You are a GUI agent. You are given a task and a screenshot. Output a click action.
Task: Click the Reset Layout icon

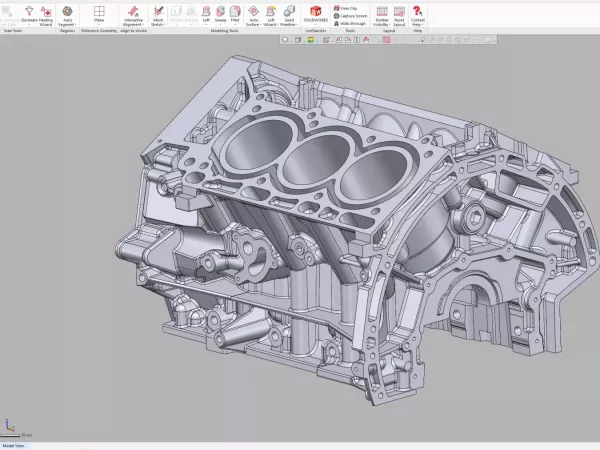coord(399,12)
